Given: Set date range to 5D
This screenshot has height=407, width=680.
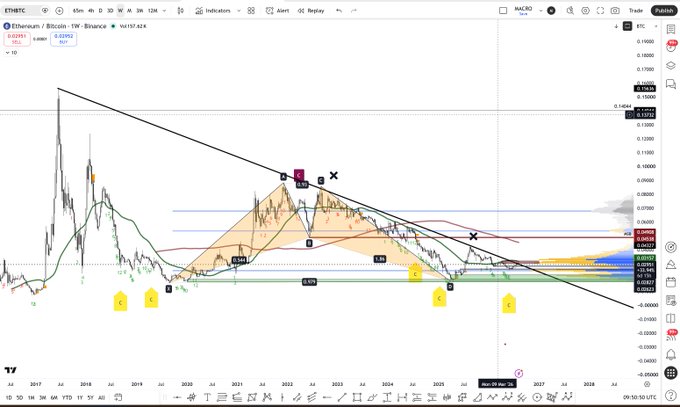Looking at the screenshot, I should click(20, 397).
